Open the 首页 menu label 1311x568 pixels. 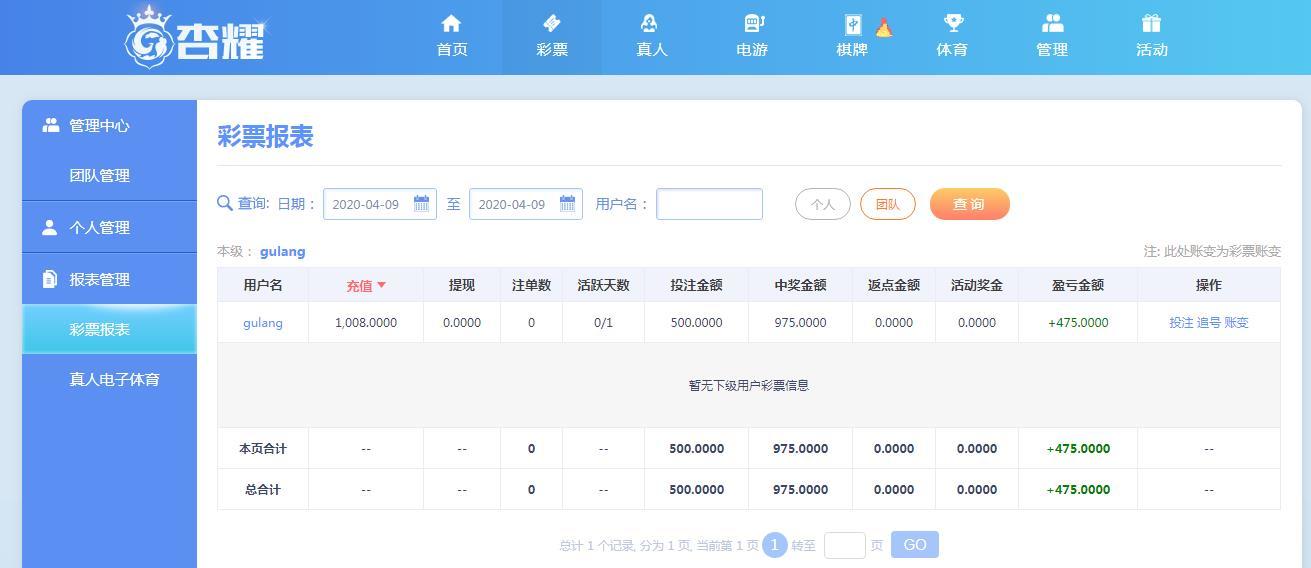point(452,50)
